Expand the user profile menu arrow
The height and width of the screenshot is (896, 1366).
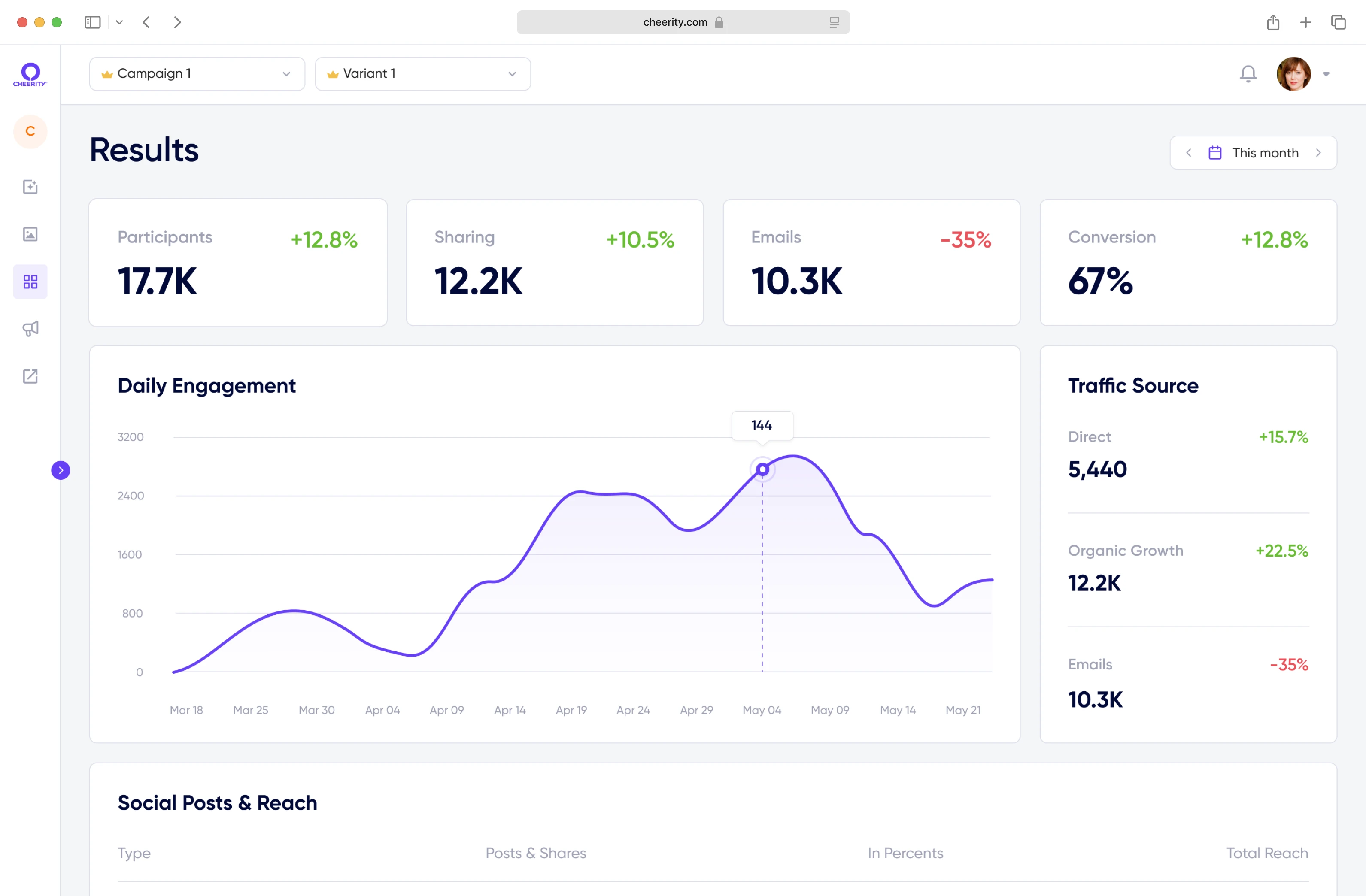1326,74
